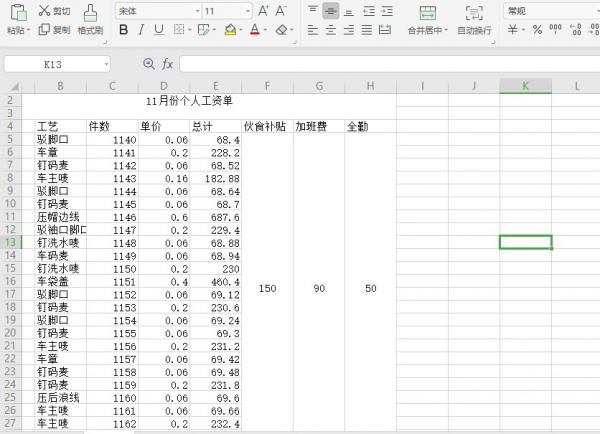Click the cell with value 687.6
The image size is (600, 434).
[x=215, y=217]
